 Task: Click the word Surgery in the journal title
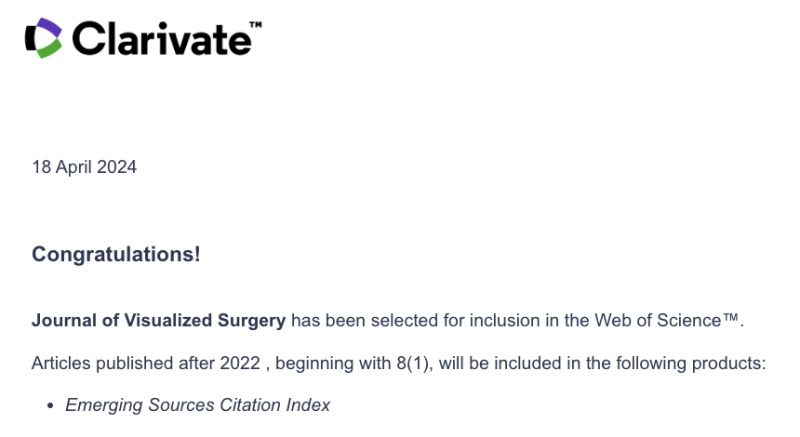tap(252, 321)
